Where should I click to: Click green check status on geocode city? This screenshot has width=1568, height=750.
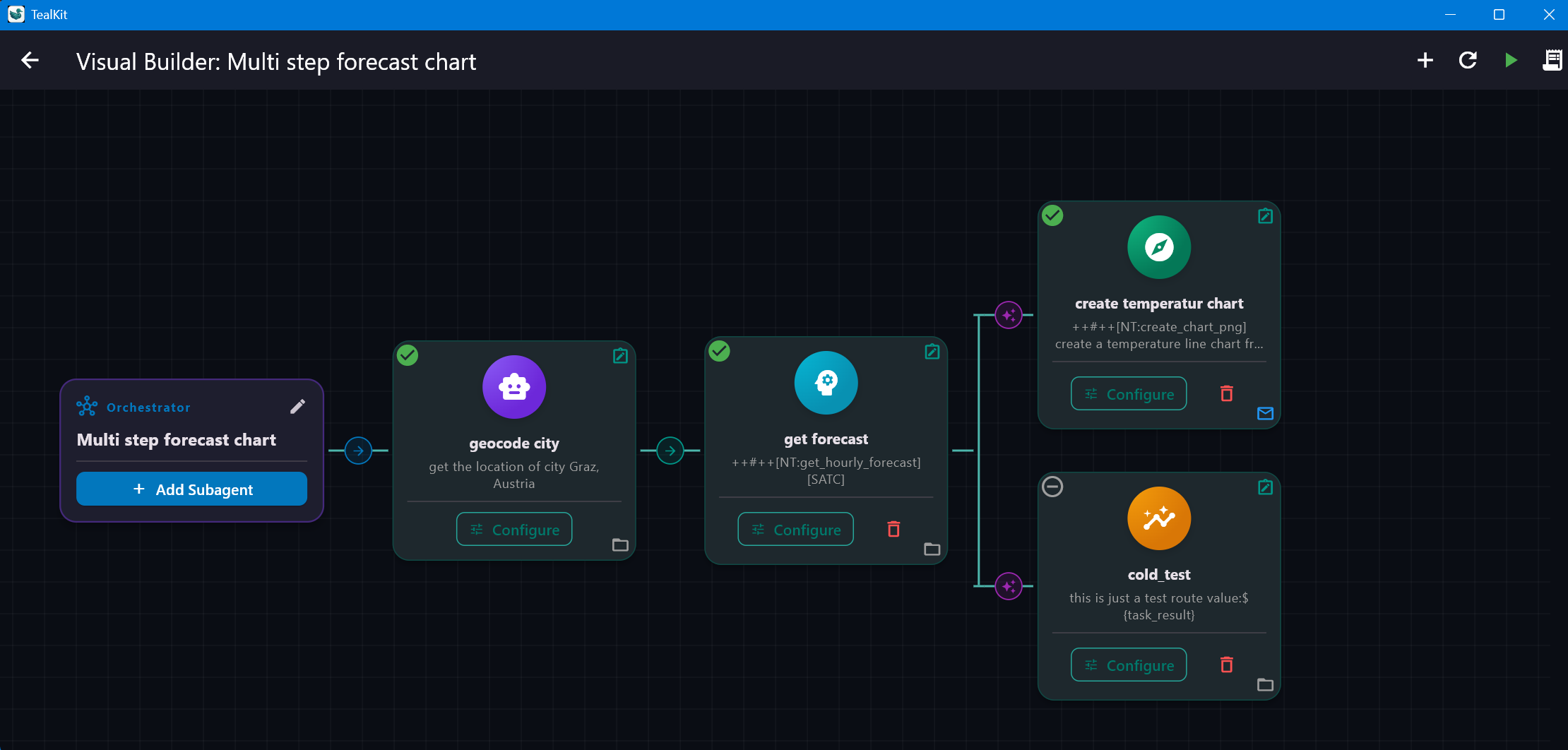tap(408, 355)
